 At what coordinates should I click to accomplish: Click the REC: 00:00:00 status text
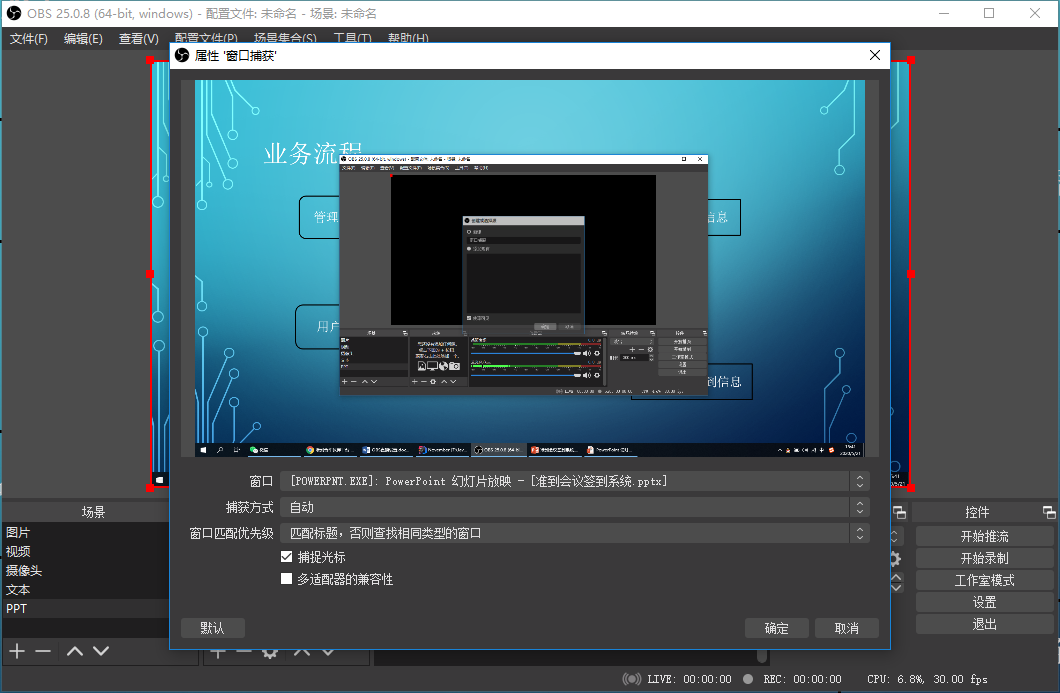(x=802, y=679)
